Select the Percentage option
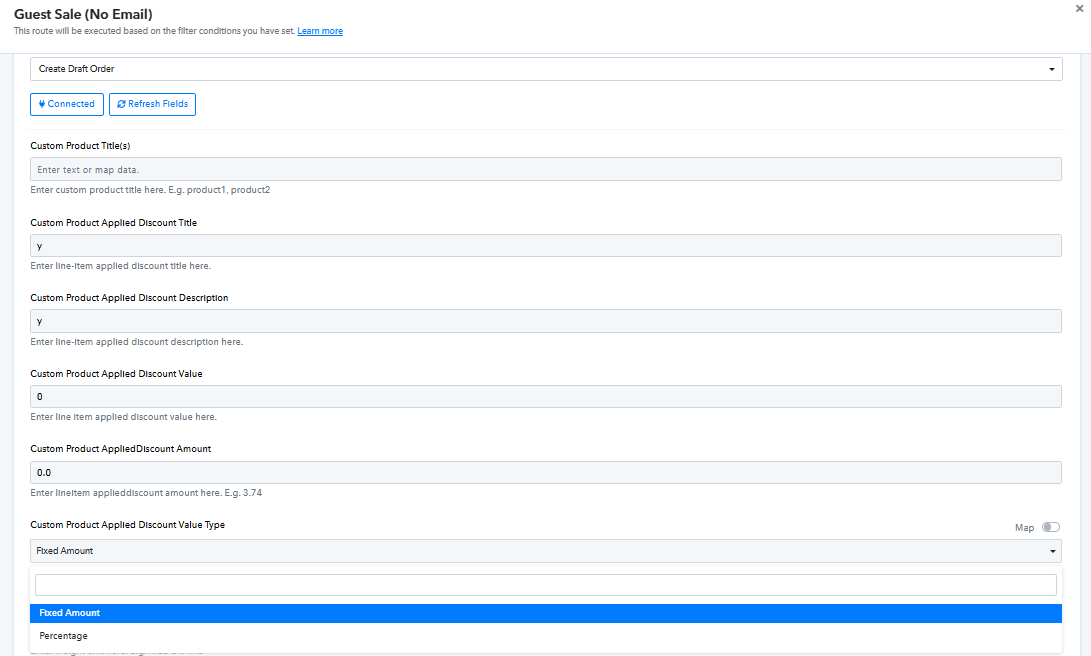The image size is (1091, 656). 546,636
